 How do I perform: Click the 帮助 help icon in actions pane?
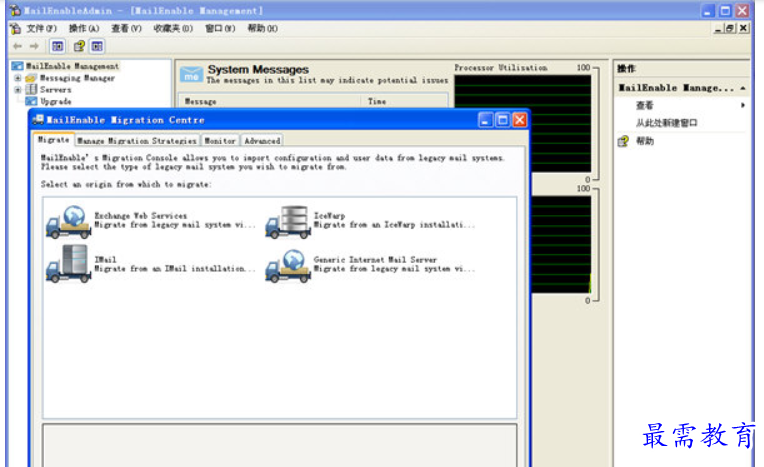[623, 141]
